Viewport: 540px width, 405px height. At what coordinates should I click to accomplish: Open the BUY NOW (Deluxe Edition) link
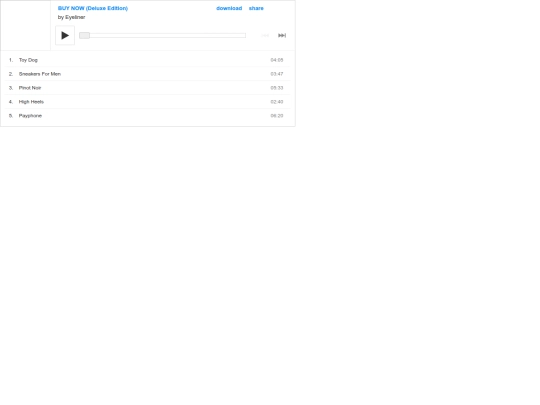[93, 8]
